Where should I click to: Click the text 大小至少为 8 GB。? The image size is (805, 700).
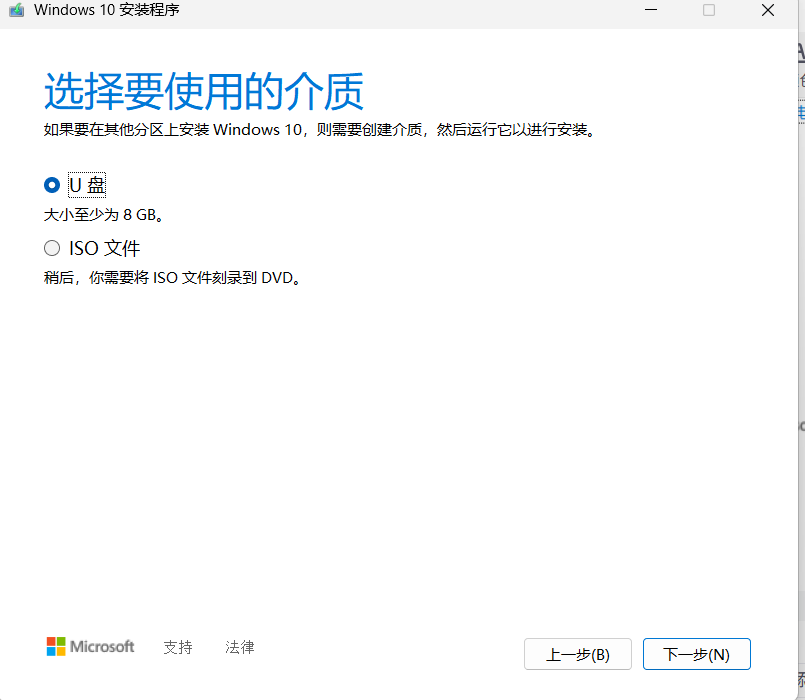point(104,215)
